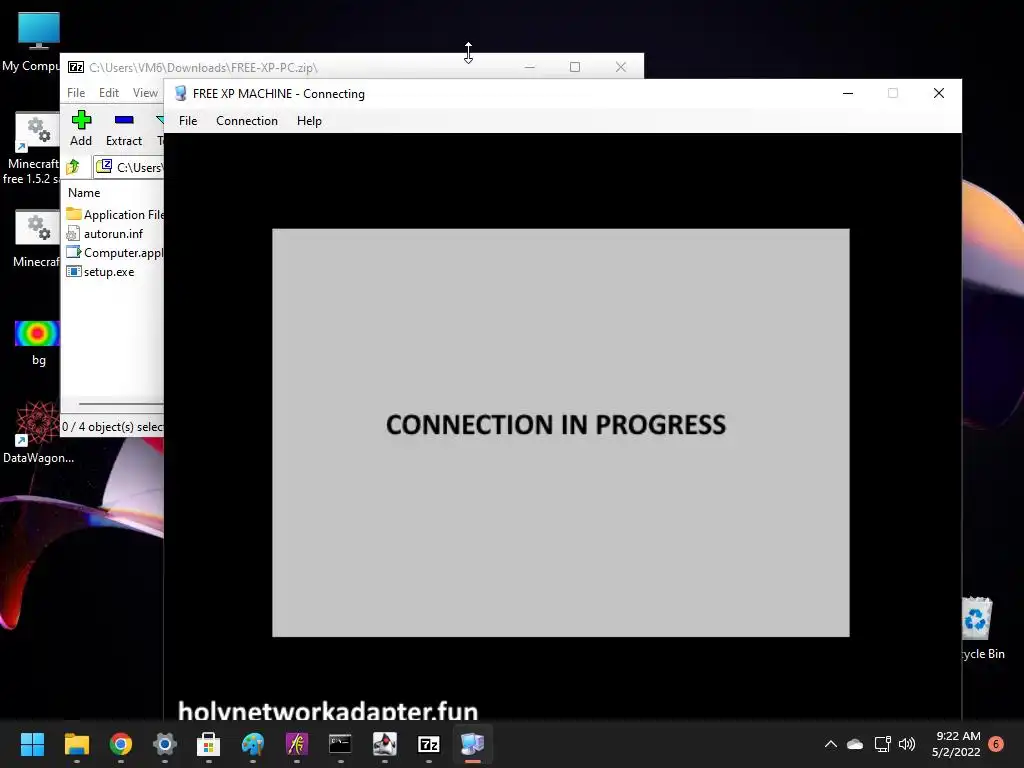Click the FREE XP MACHINE taskbar icon
Image resolution: width=1024 pixels, height=768 pixels.
472,744
